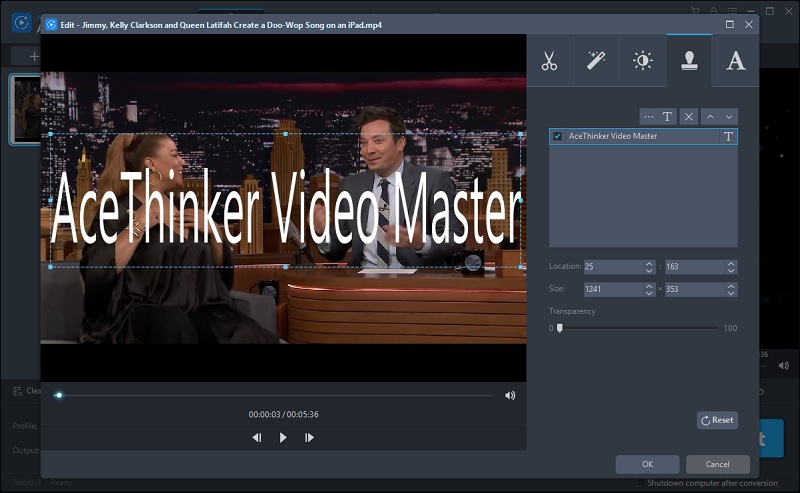
Task: Open the Trim scissors tab
Action: click(549, 61)
